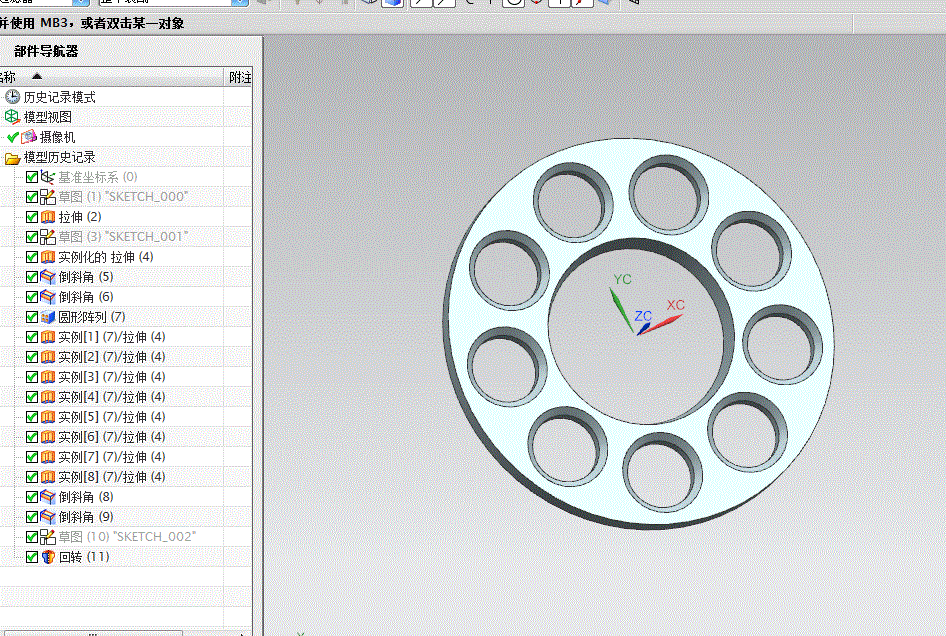
Task: Click the Model History folder icon
Action: (12, 158)
